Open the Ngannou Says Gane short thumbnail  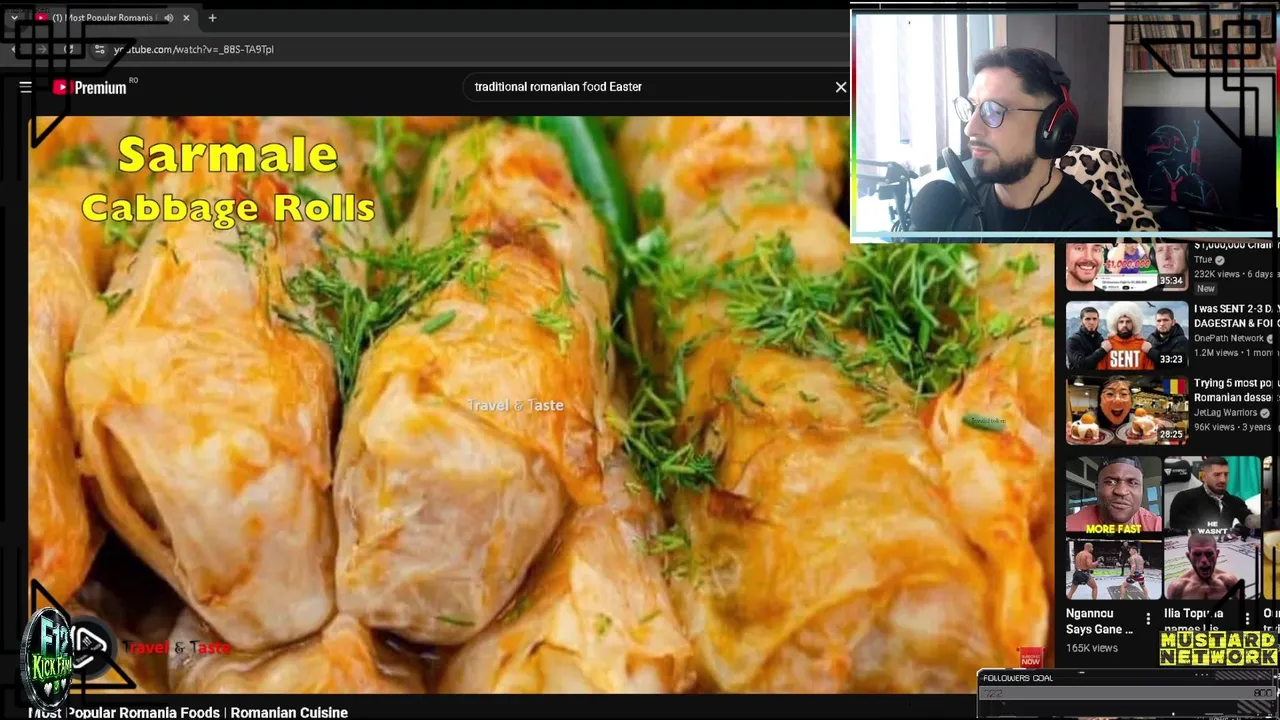[1113, 527]
